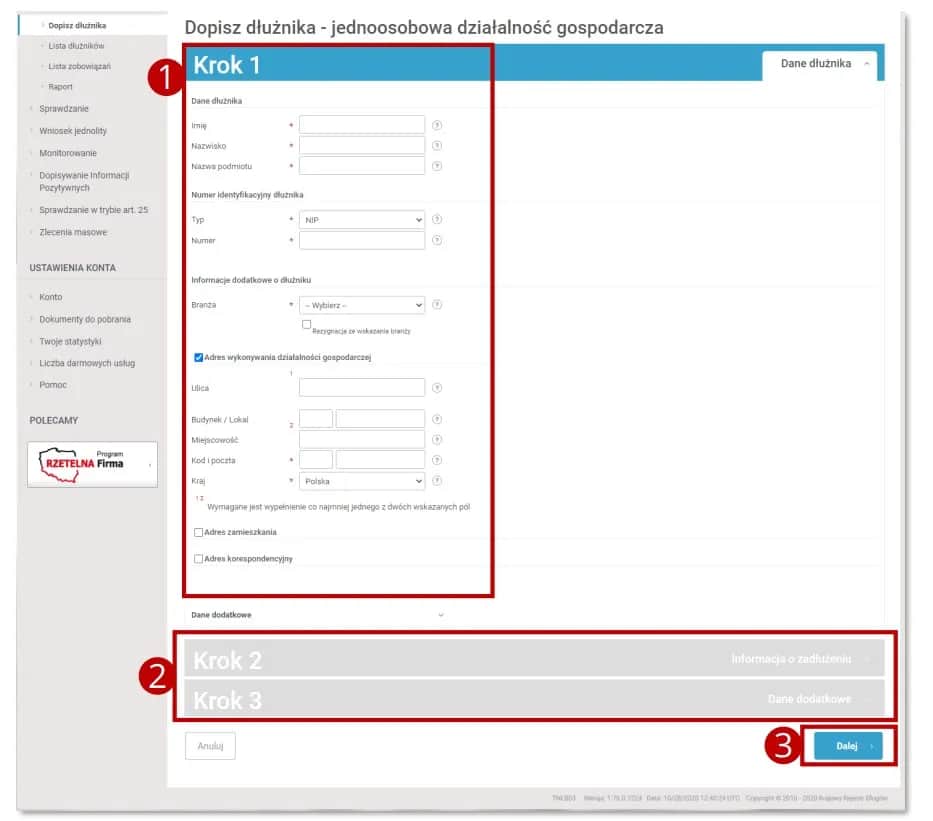This screenshot has width=933, height=821.
Task: Open the Kraj dropdown showing Polska
Action: pos(361,481)
